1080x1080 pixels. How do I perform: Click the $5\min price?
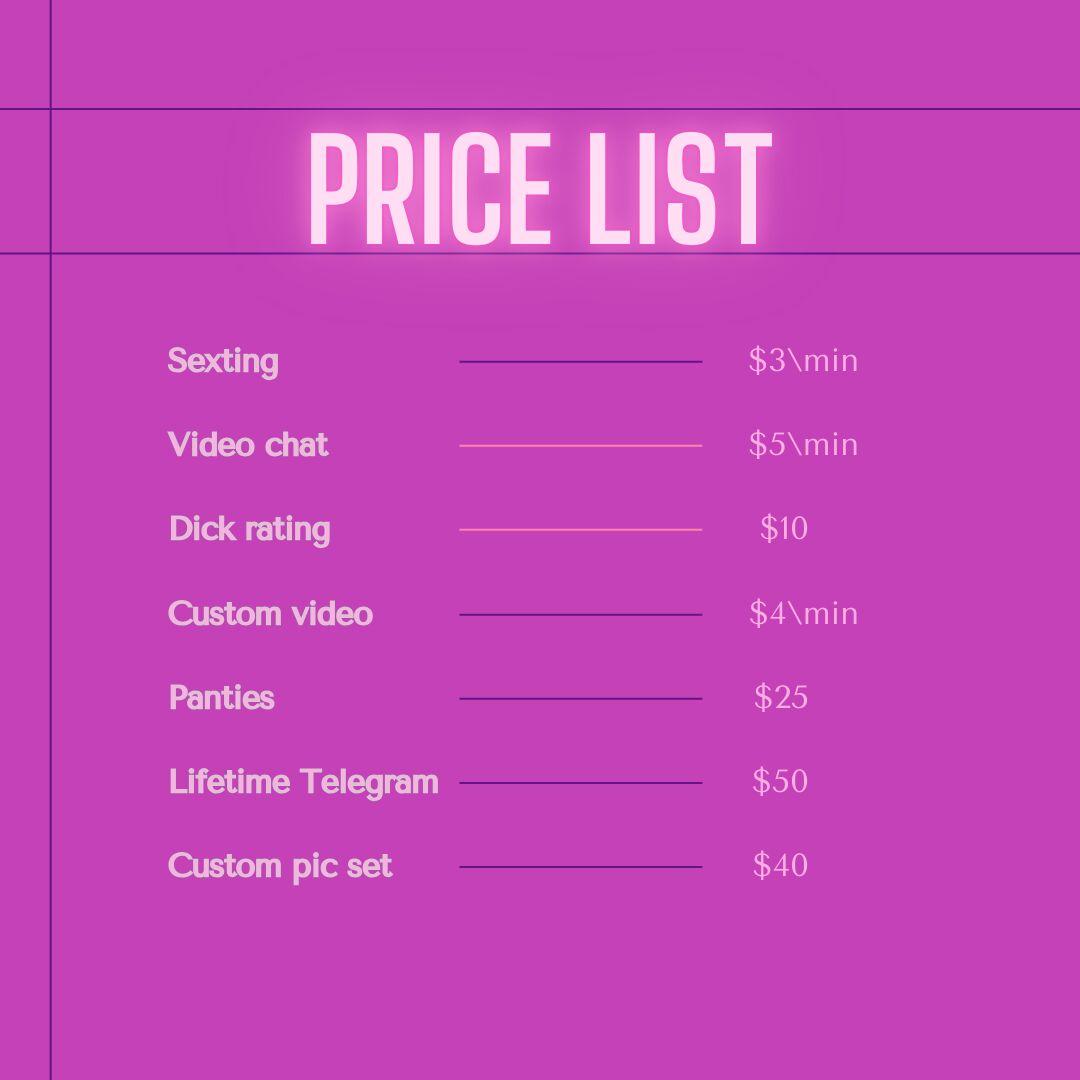[803, 444]
